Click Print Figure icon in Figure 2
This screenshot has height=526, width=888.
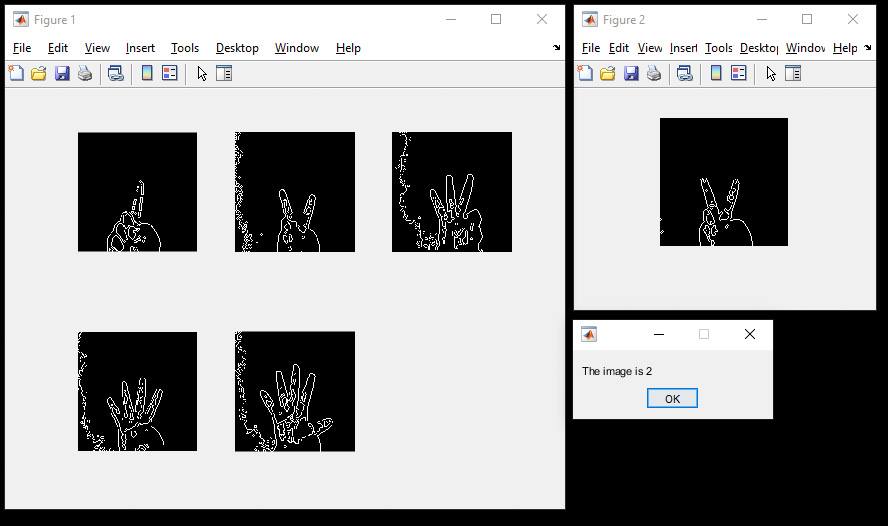click(654, 73)
